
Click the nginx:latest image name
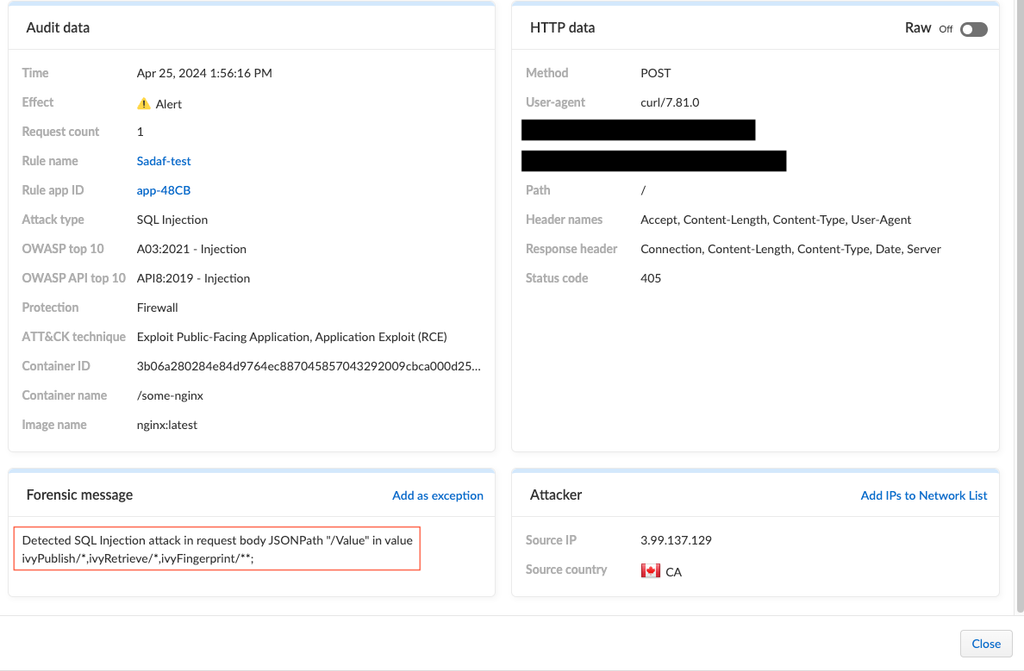pos(167,425)
